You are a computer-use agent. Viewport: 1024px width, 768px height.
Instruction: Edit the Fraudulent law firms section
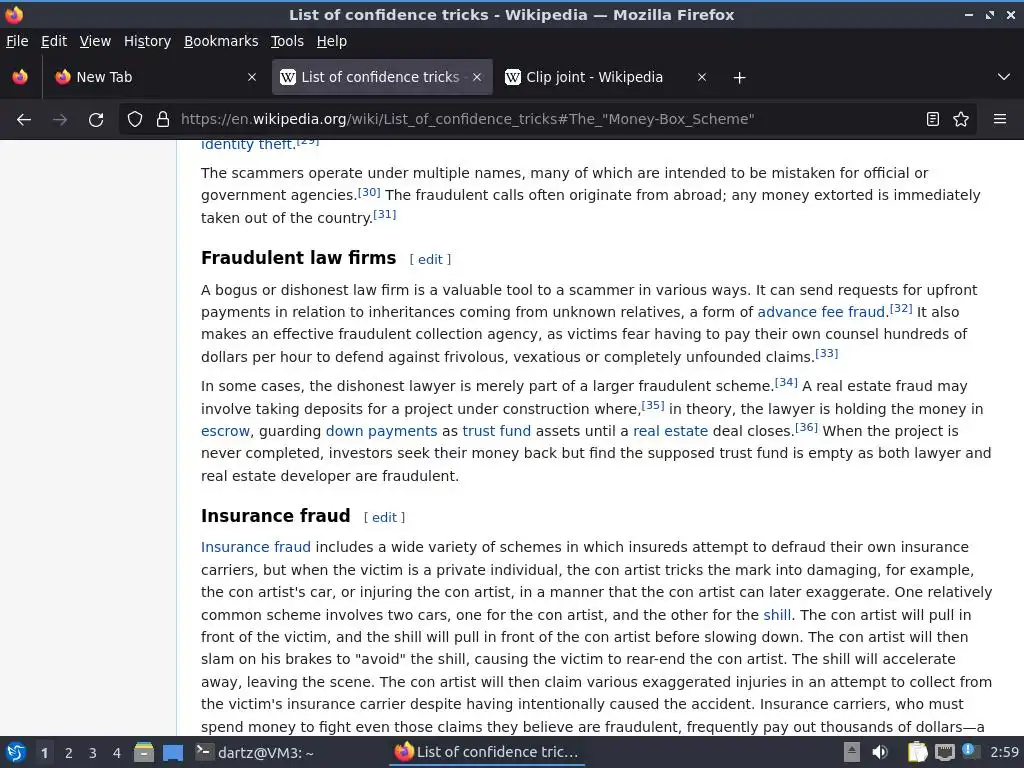(x=430, y=259)
